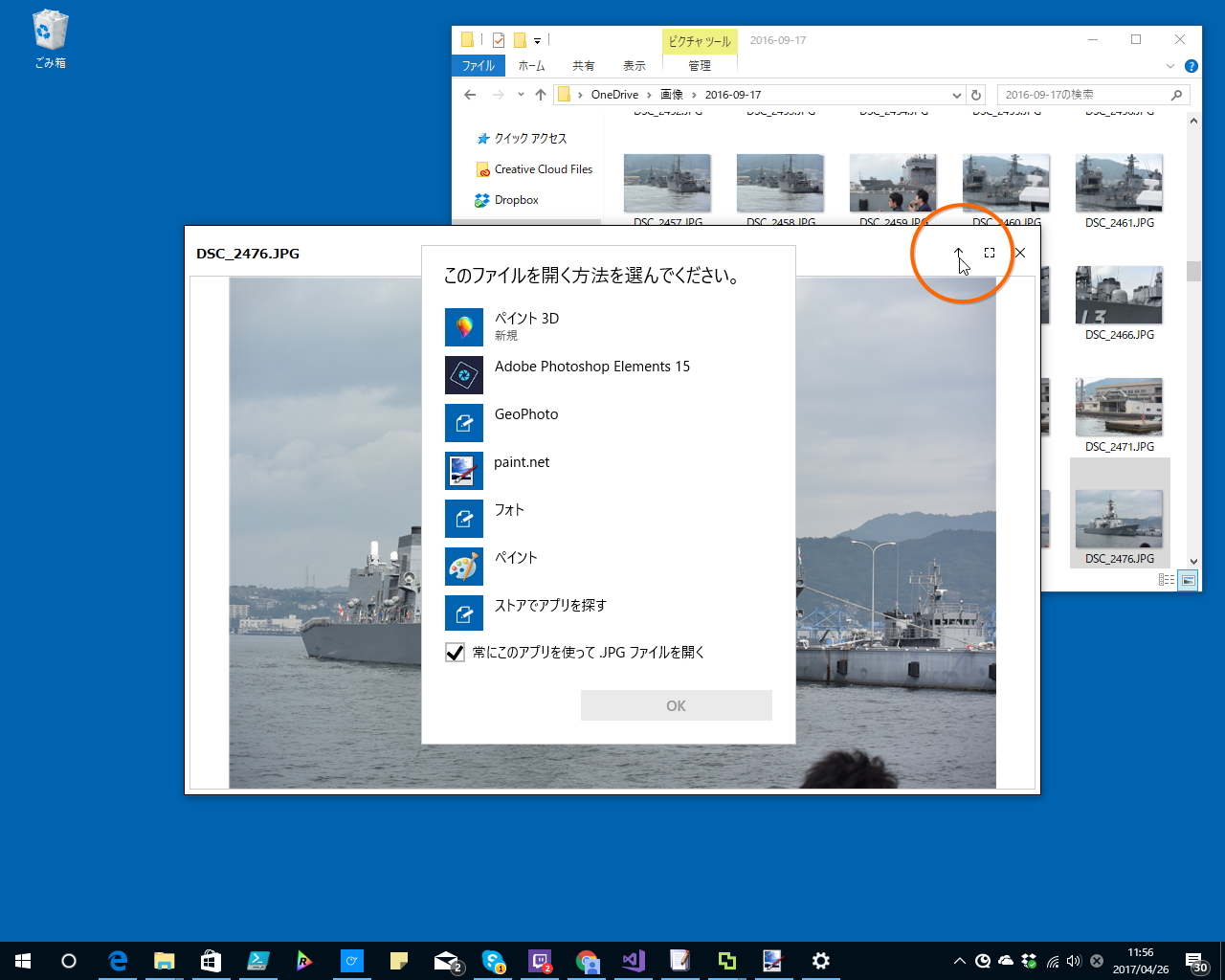Go back in the Explorer window

click(470, 95)
